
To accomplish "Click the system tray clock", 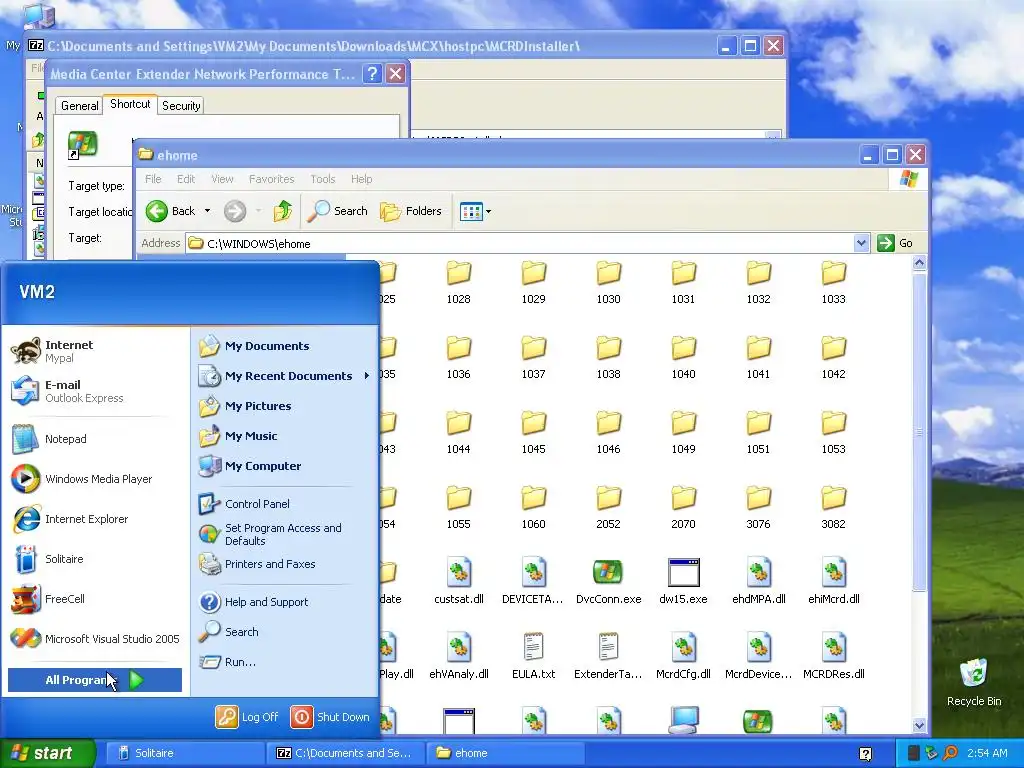I will (987, 753).
